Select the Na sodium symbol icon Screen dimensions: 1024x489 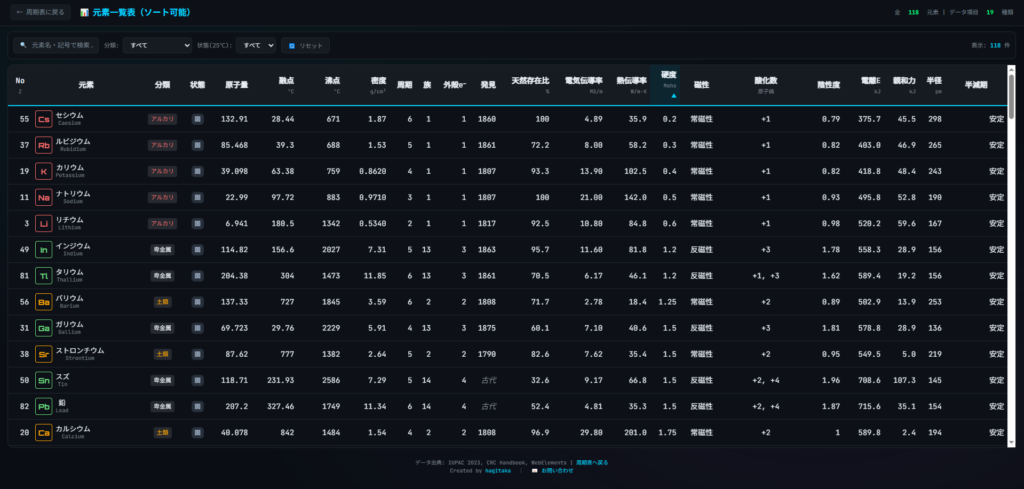pos(43,198)
